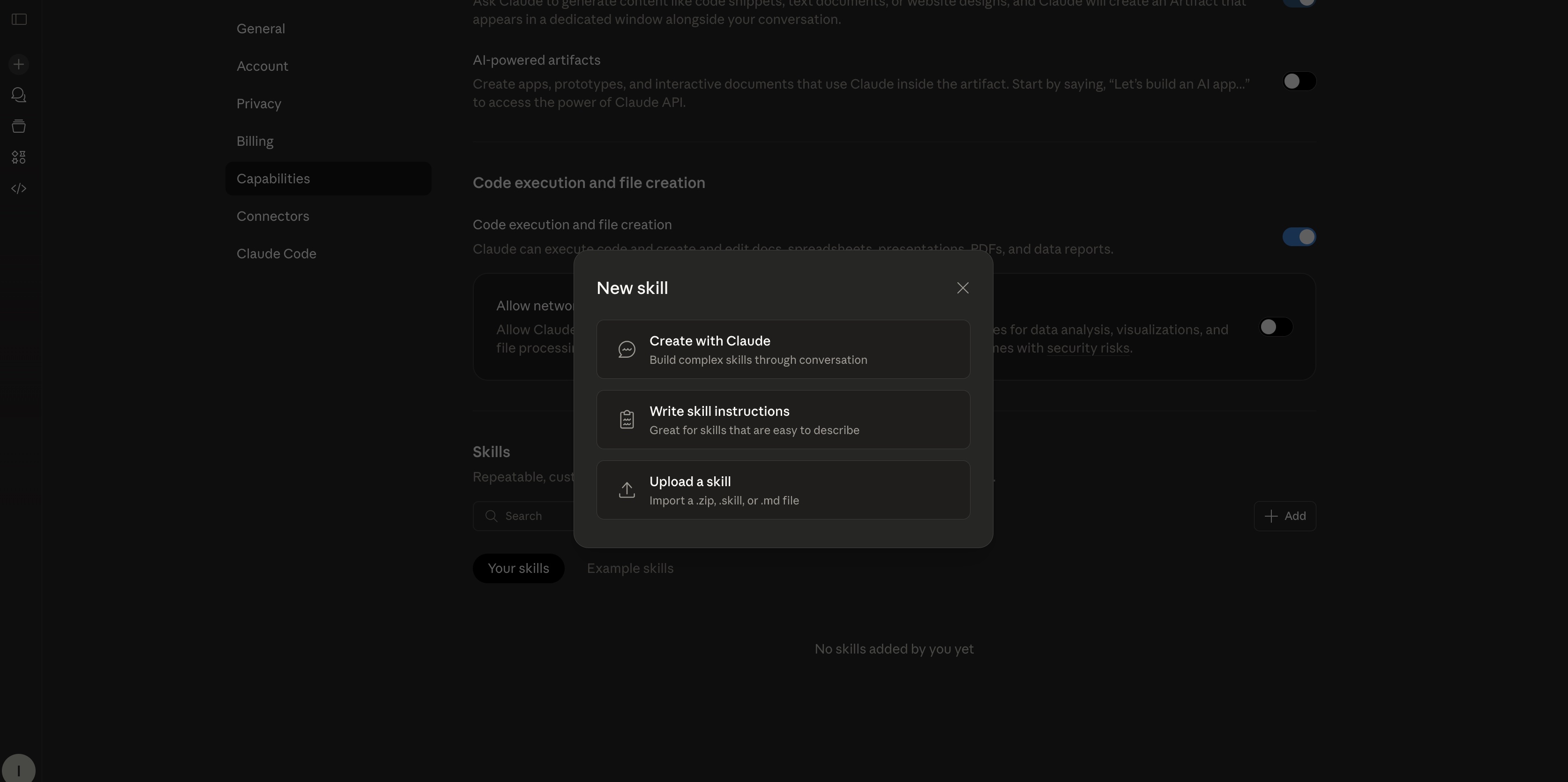The height and width of the screenshot is (782, 1568).
Task: Select the Your skills tab
Action: 518,568
